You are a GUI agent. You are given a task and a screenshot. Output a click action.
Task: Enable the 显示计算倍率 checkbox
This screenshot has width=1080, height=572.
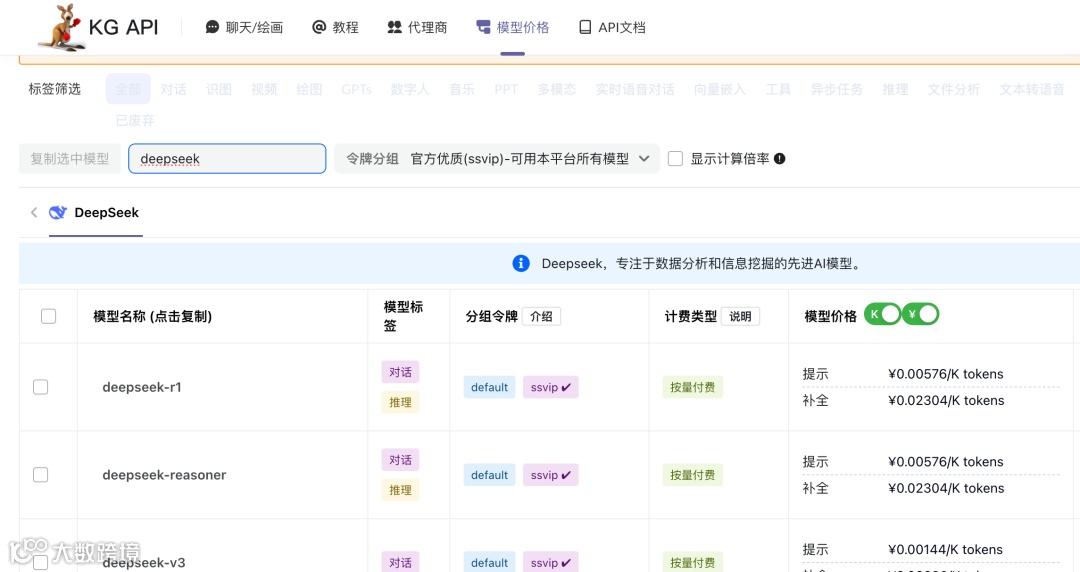click(676, 159)
